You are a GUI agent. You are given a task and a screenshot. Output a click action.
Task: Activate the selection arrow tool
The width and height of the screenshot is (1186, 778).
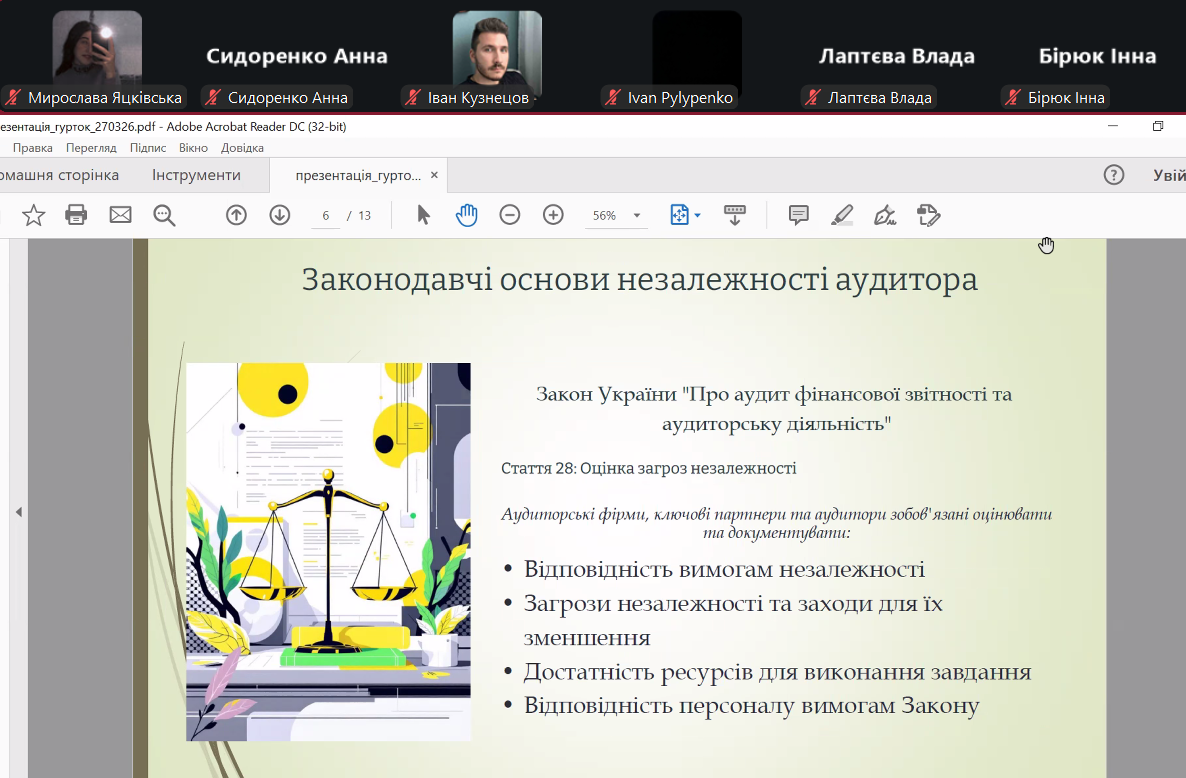click(x=424, y=215)
